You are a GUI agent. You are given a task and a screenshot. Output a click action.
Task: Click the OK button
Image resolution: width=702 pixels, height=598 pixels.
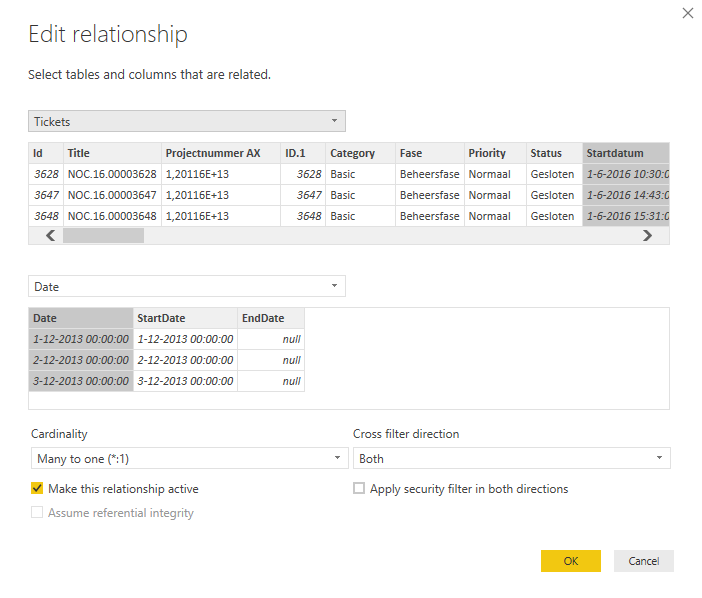(x=571, y=561)
